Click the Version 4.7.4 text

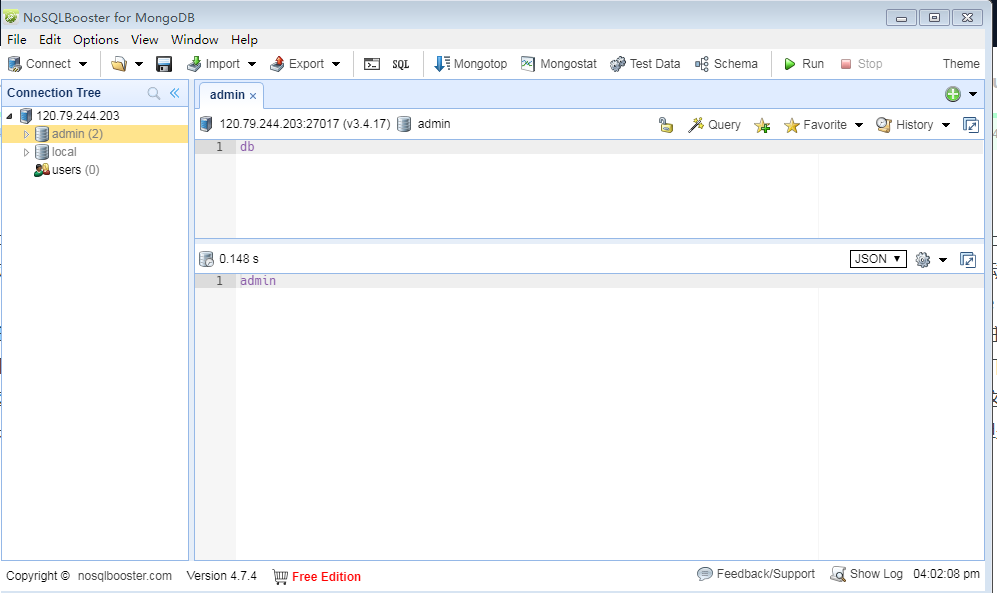pyautogui.click(x=221, y=576)
